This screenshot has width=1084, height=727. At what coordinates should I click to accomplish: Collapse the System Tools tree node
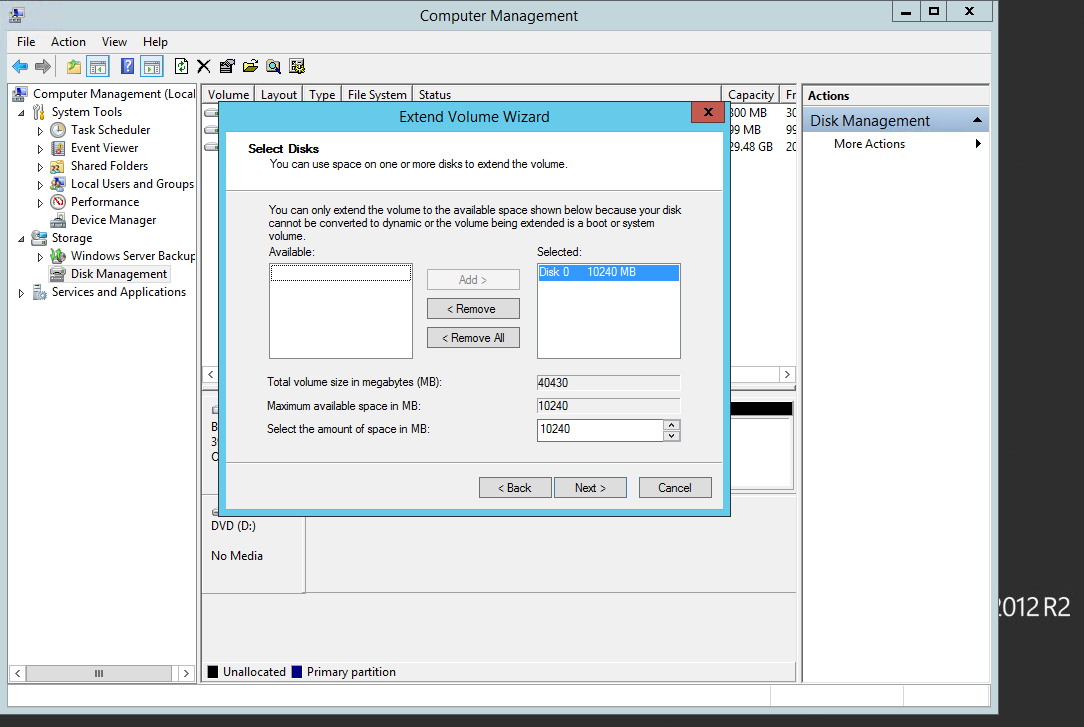(x=22, y=112)
